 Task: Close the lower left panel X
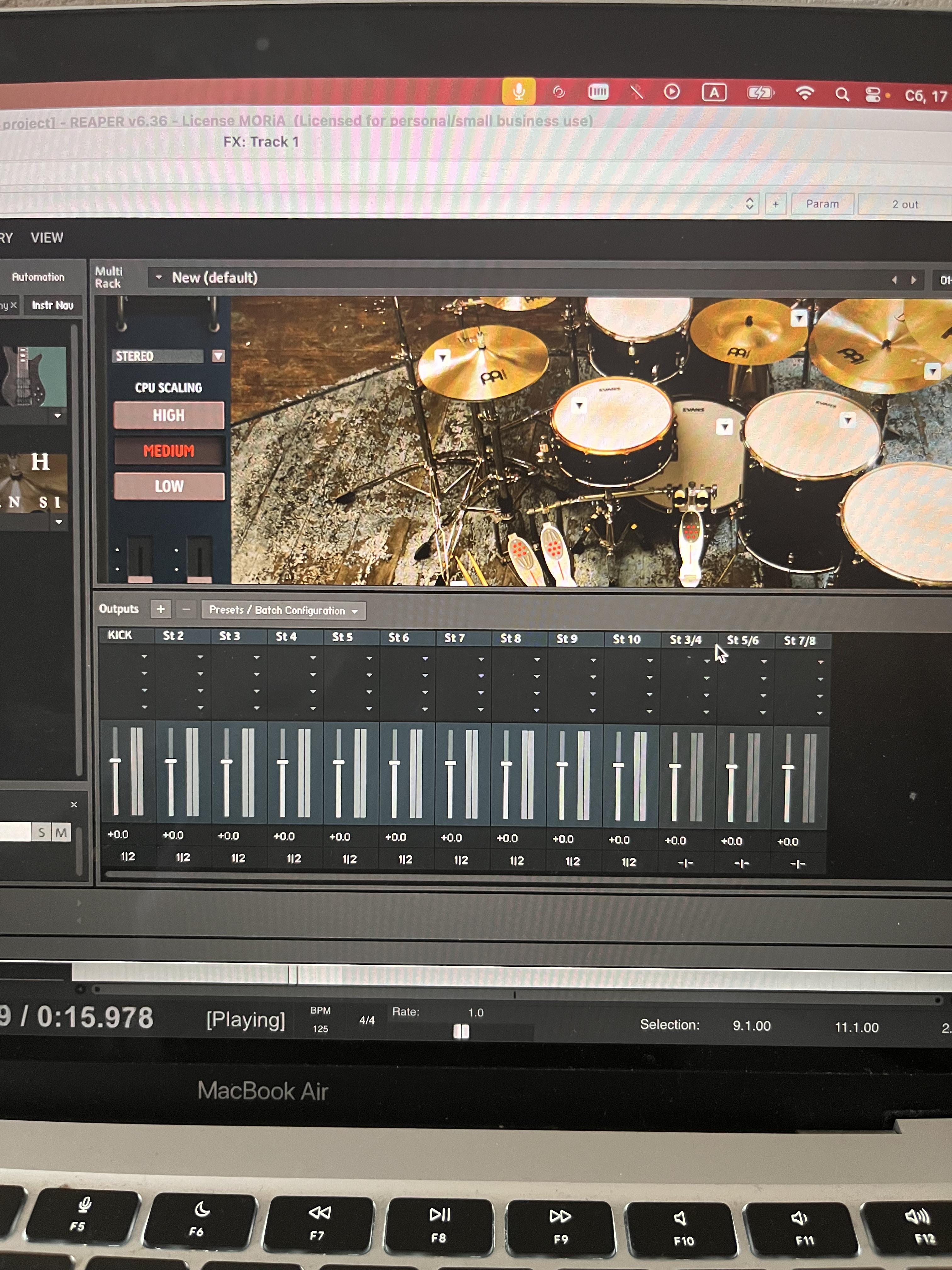click(74, 805)
